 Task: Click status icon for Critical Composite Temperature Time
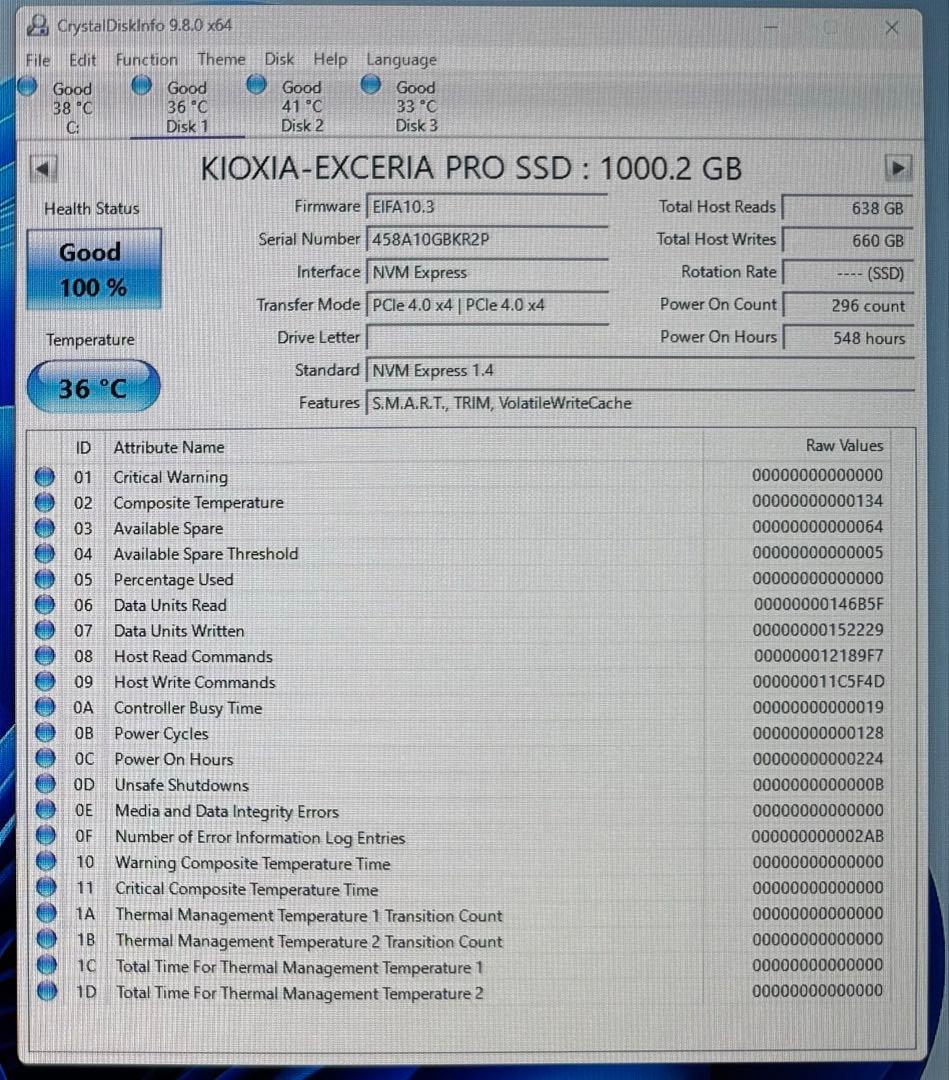[46, 887]
